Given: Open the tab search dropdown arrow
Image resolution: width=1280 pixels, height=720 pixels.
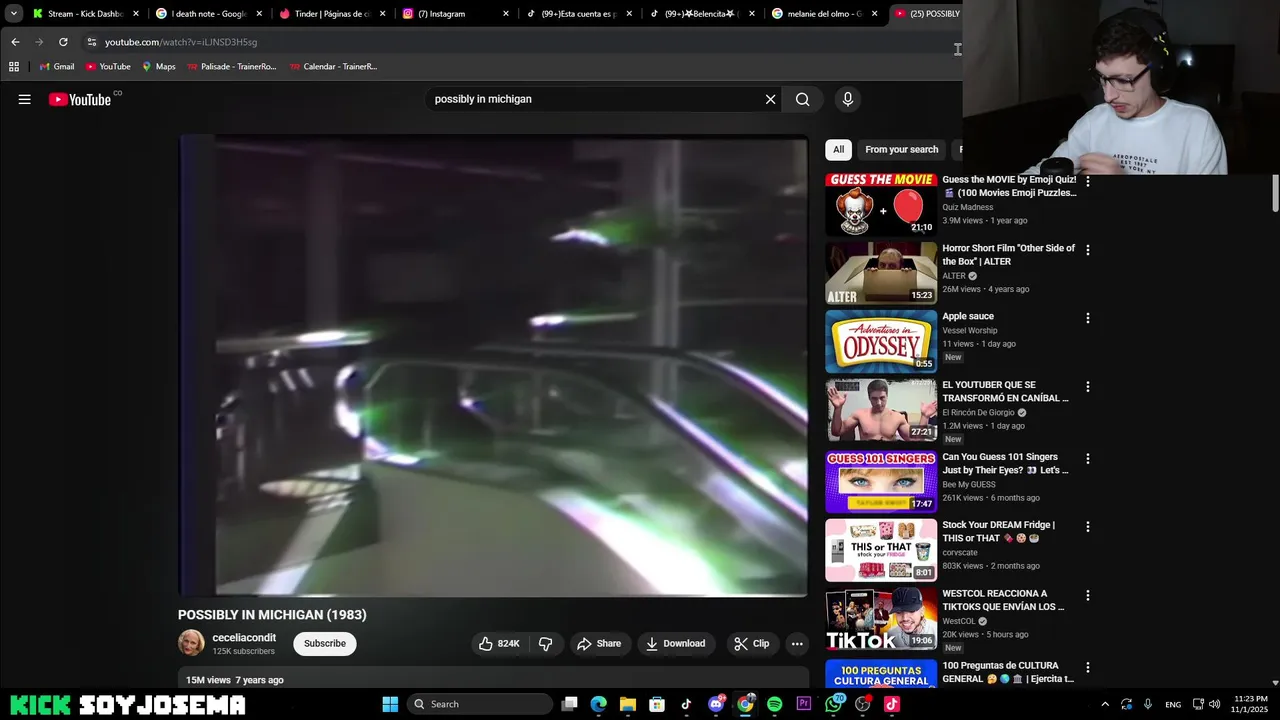Looking at the screenshot, I should (x=13, y=14).
